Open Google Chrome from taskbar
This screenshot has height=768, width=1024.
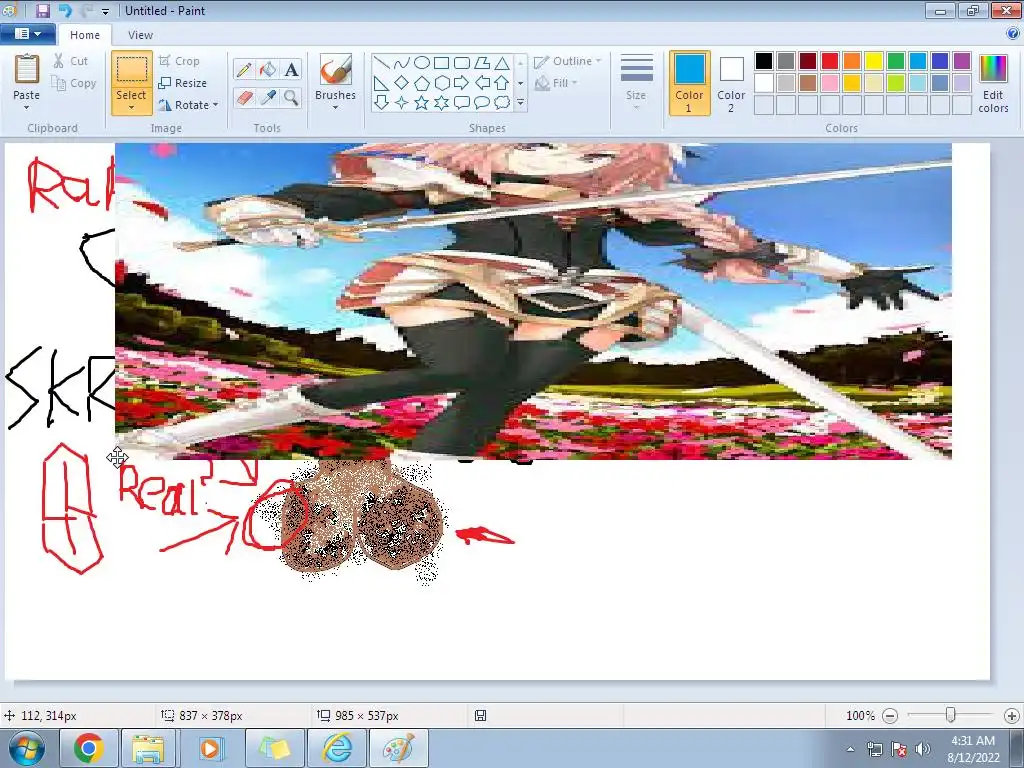coord(89,748)
